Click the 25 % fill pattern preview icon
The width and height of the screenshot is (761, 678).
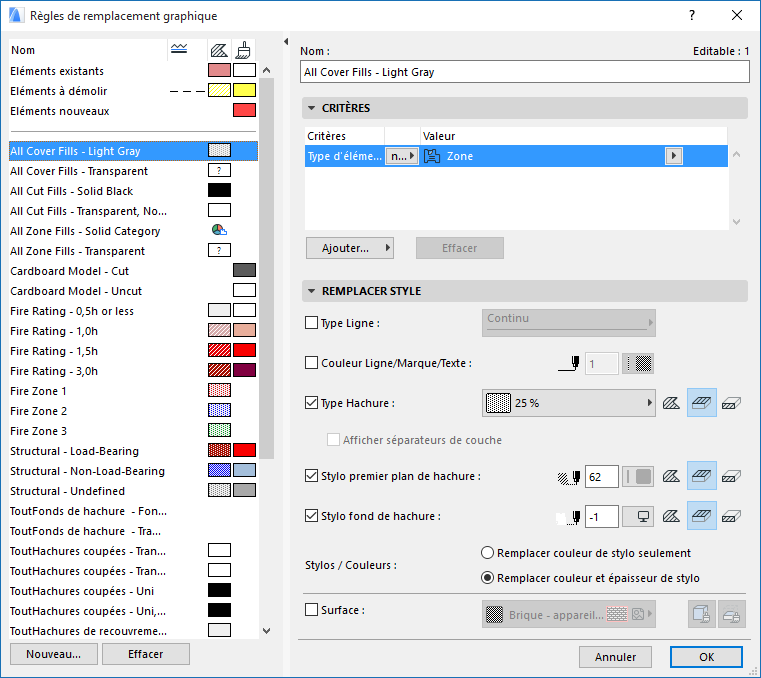coord(498,403)
